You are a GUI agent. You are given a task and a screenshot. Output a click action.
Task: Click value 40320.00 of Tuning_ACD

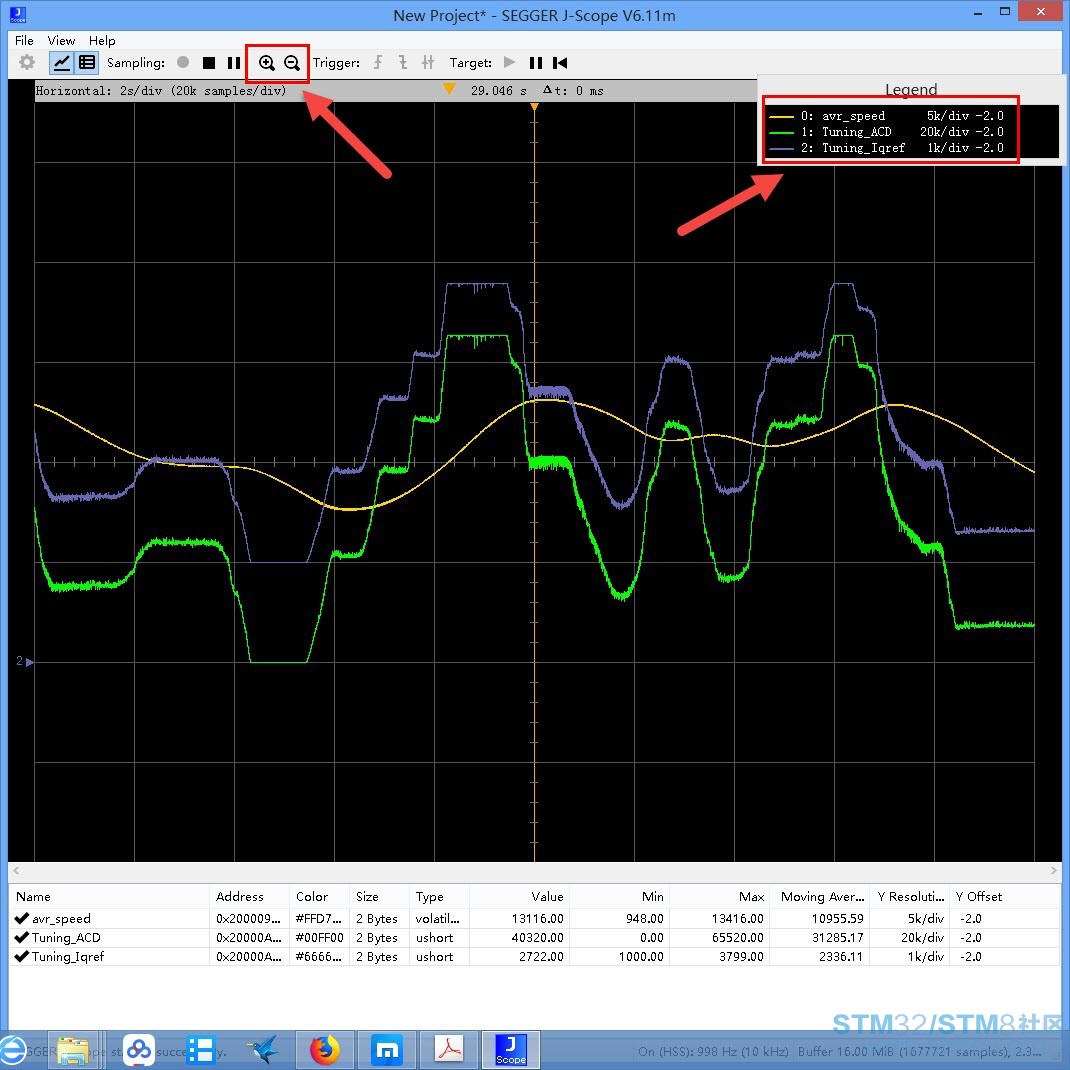(519, 938)
